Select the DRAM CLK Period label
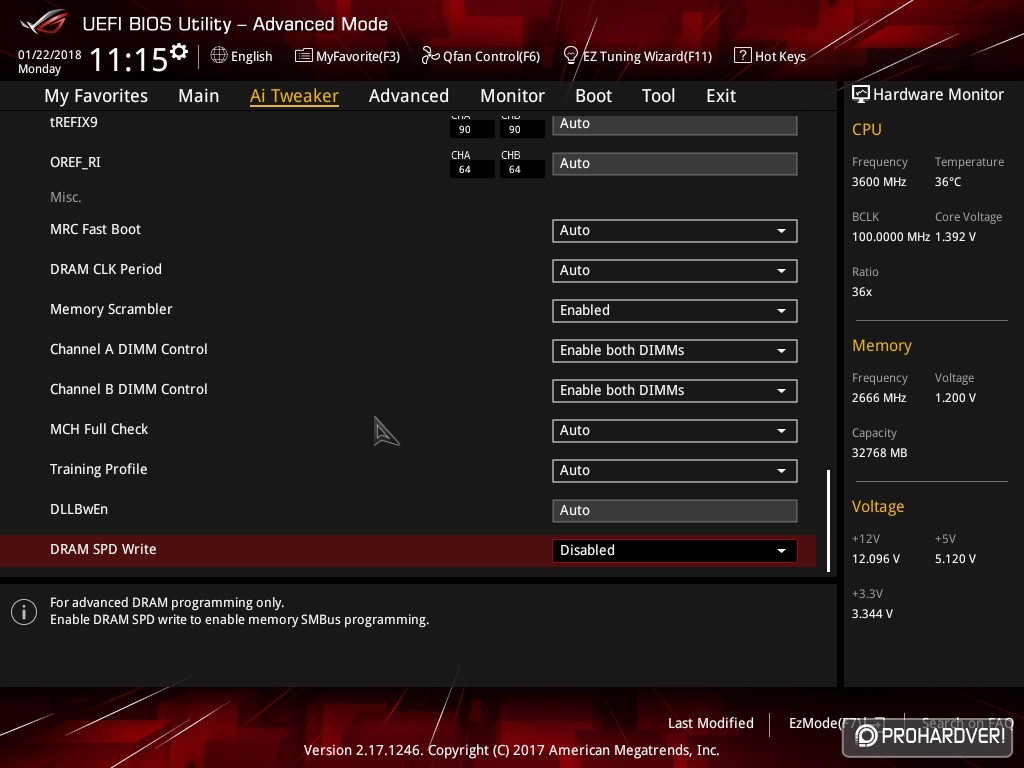The width and height of the screenshot is (1024, 768). 106,269
